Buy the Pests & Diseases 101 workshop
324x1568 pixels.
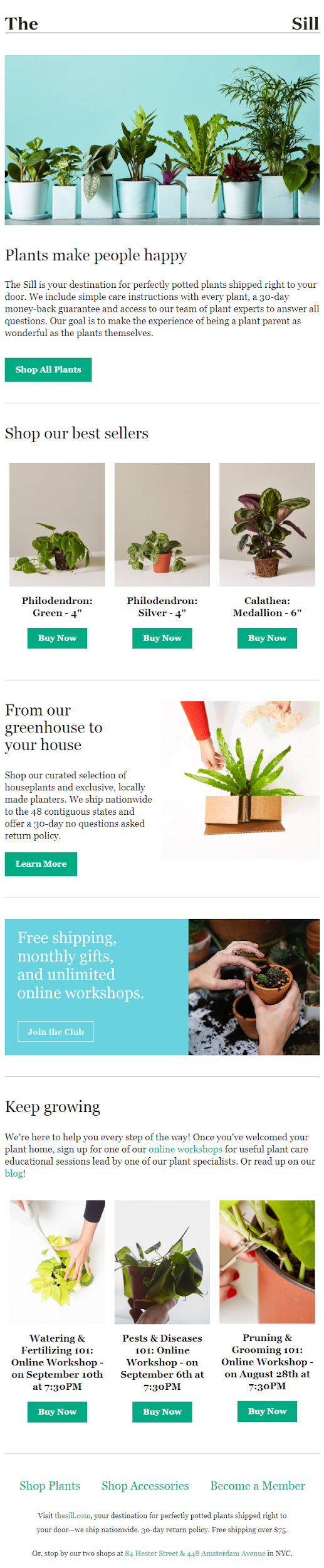coord(162,1412)
